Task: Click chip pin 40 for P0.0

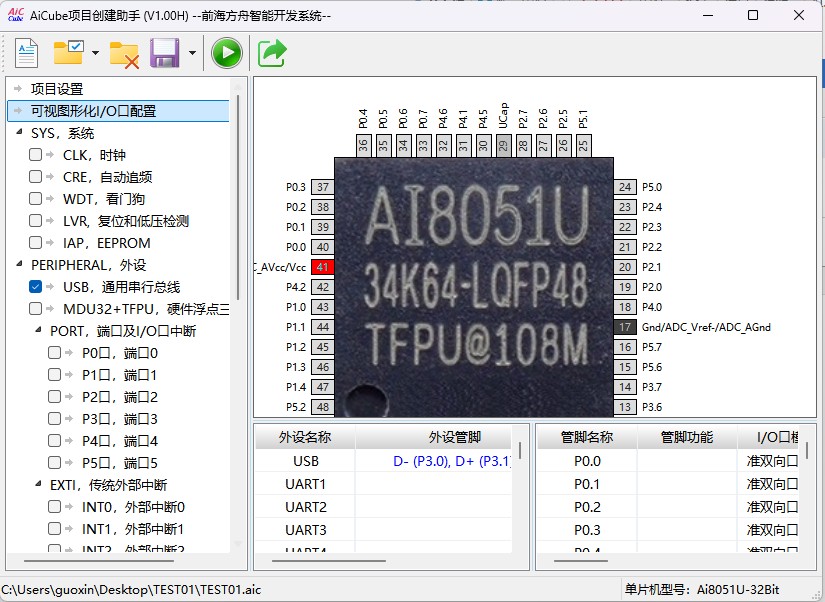Action: (x=323, y=247)
